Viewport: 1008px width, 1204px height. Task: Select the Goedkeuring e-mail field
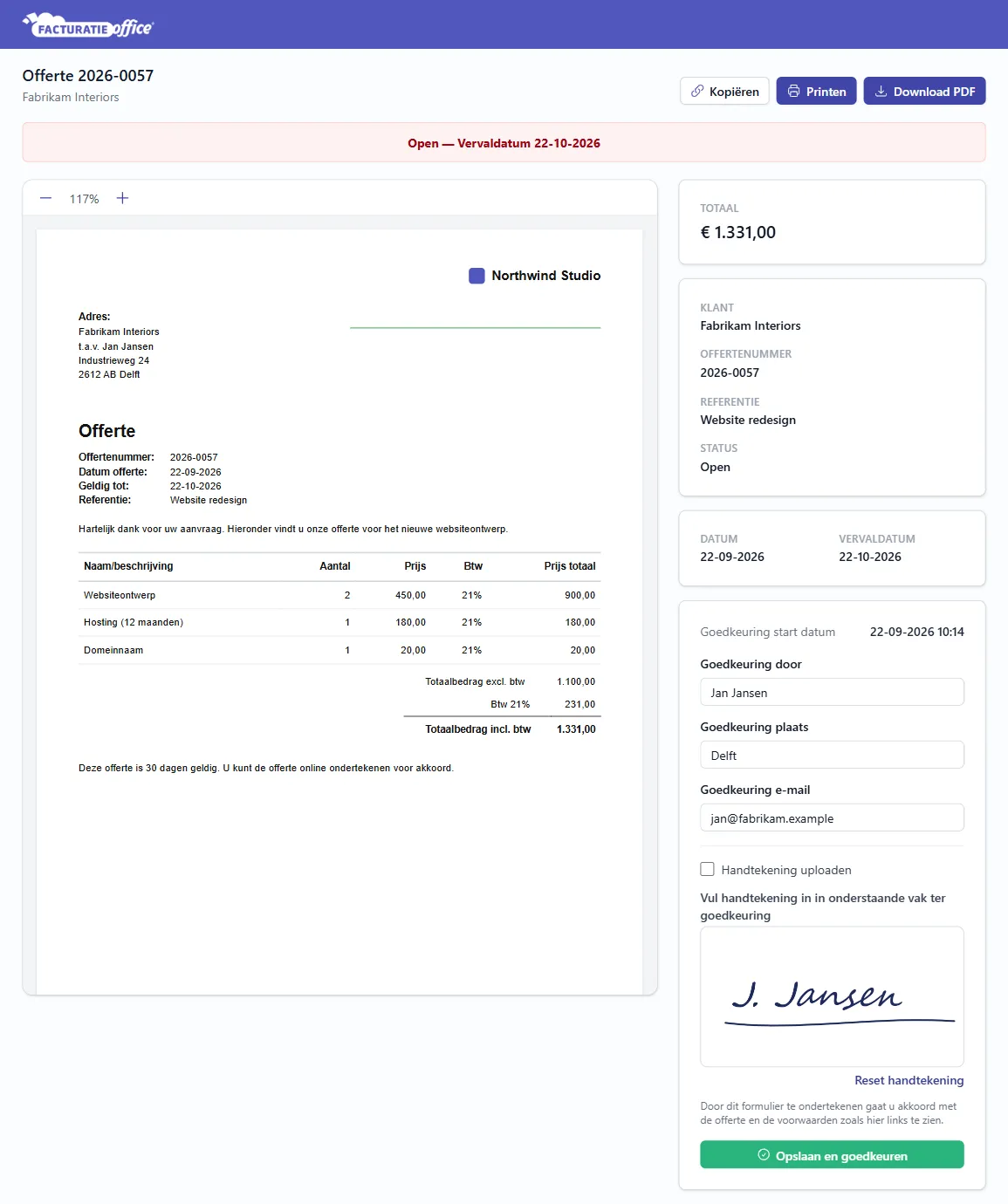point(832,817)
